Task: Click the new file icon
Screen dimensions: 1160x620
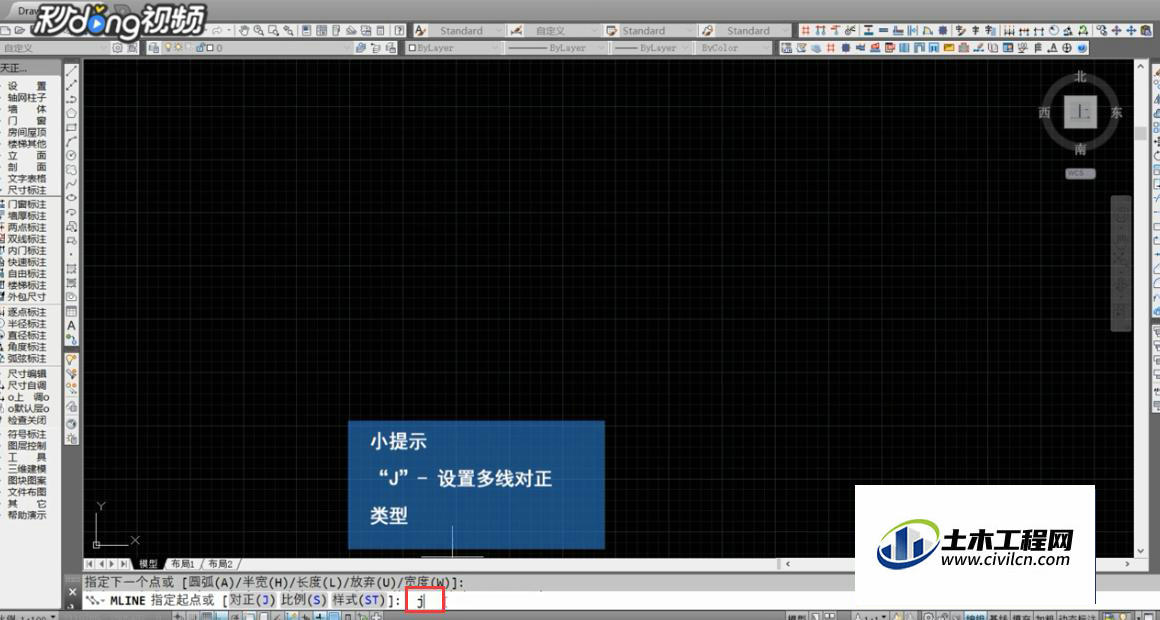Action: (x=4, y=30)
